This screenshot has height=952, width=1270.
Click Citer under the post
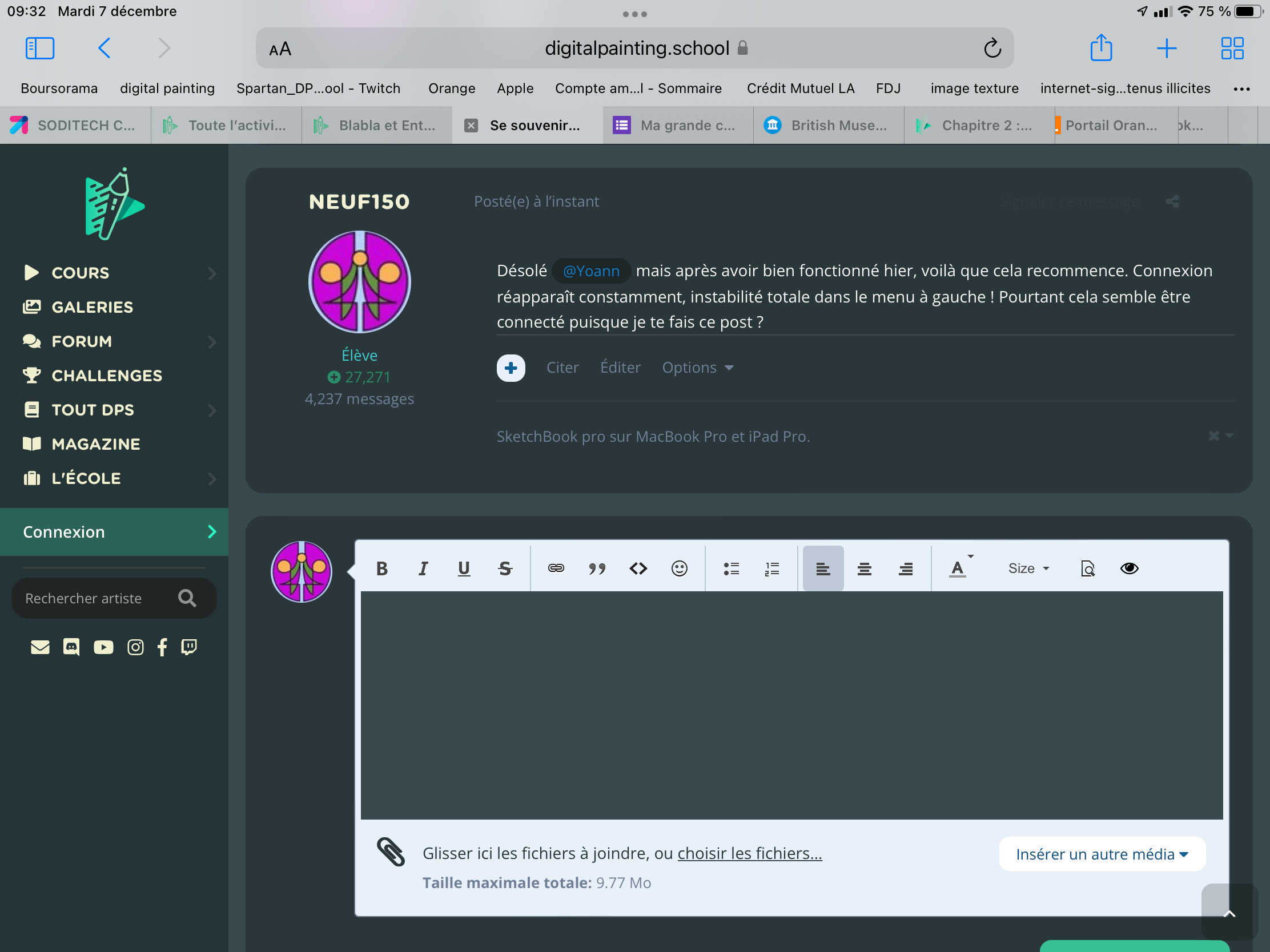561,367
